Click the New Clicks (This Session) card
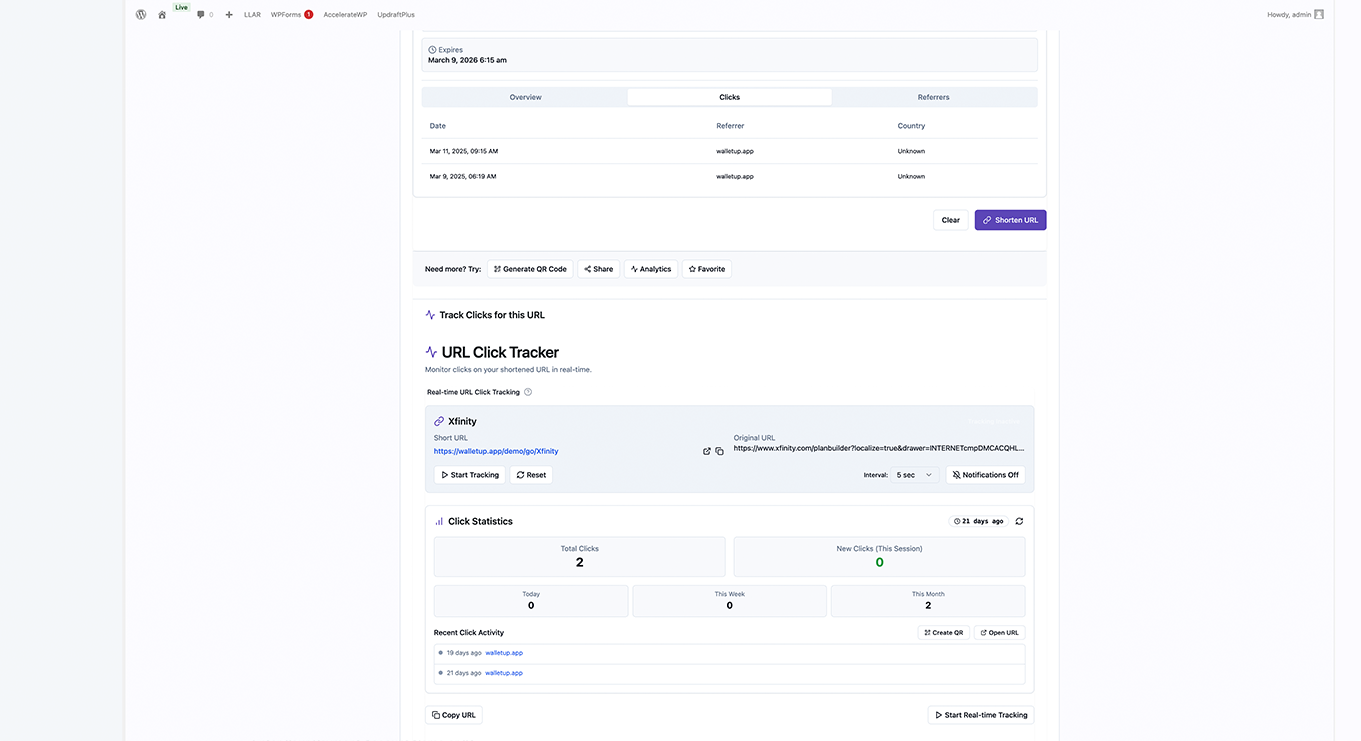 click(879, 557)
